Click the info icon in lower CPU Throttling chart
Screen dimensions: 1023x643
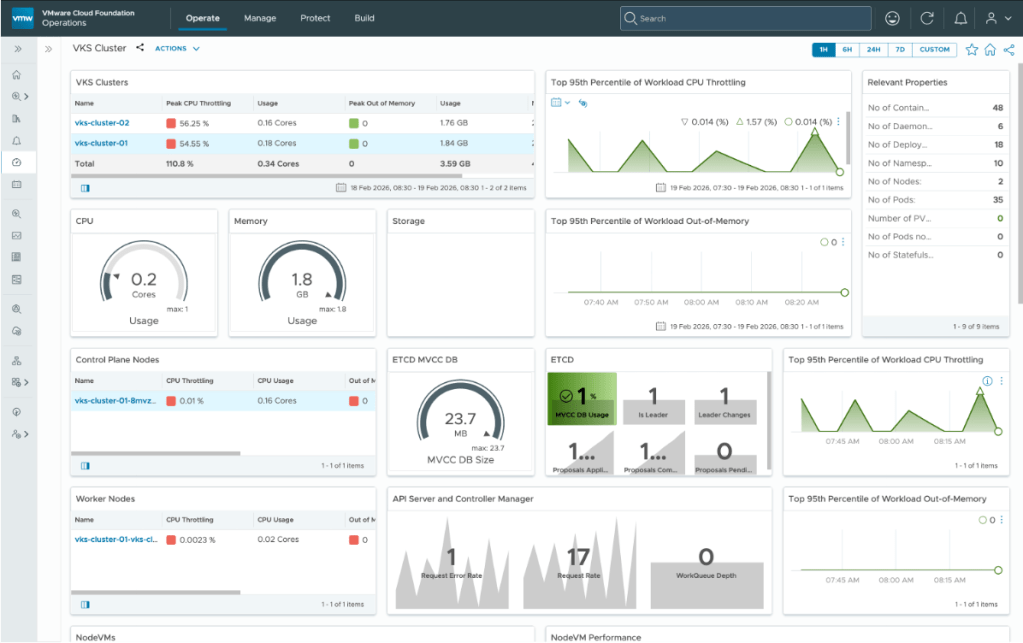coord(987,381)
